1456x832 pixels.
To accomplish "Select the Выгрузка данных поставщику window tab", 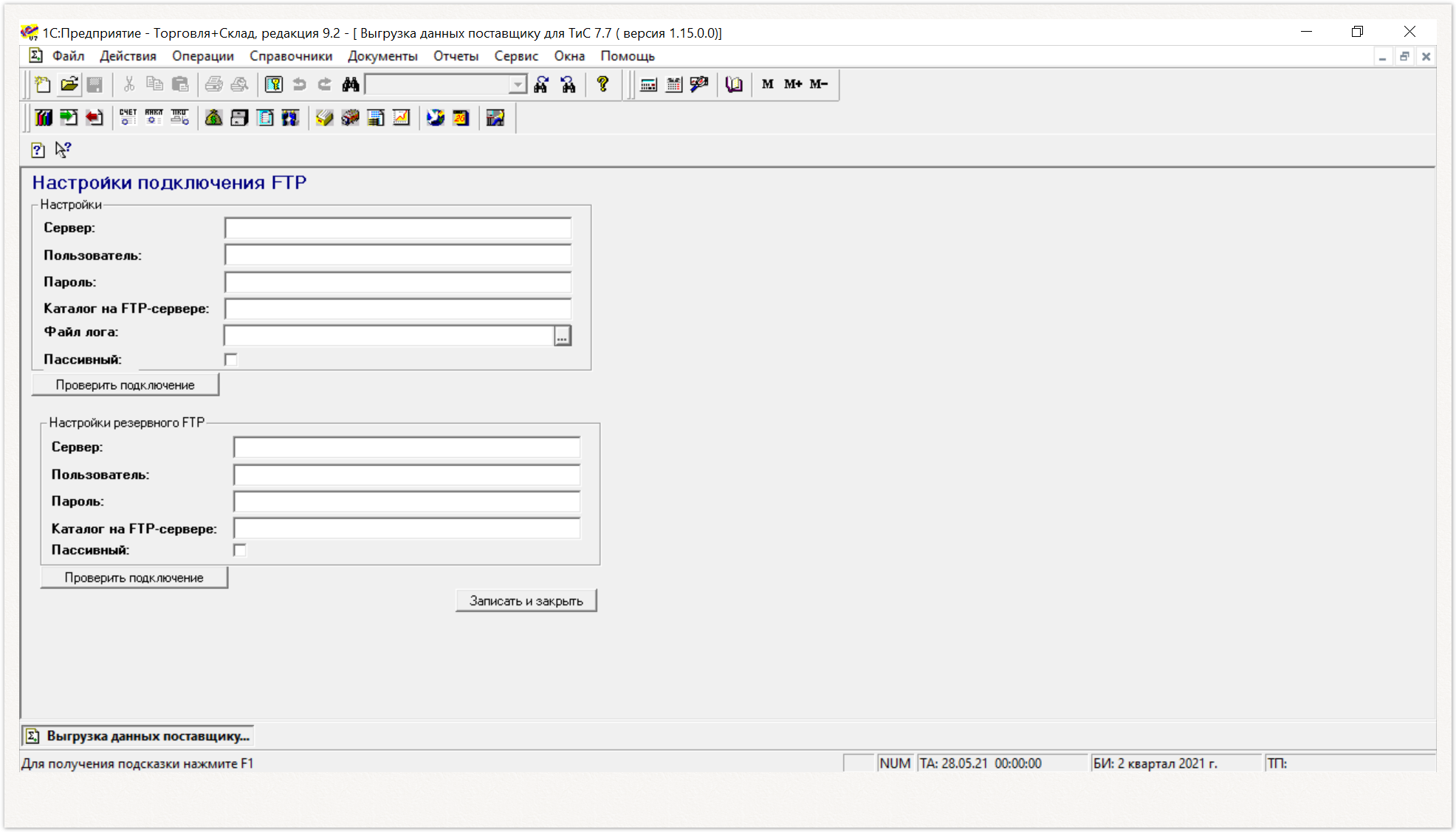I will coord(138,736).
